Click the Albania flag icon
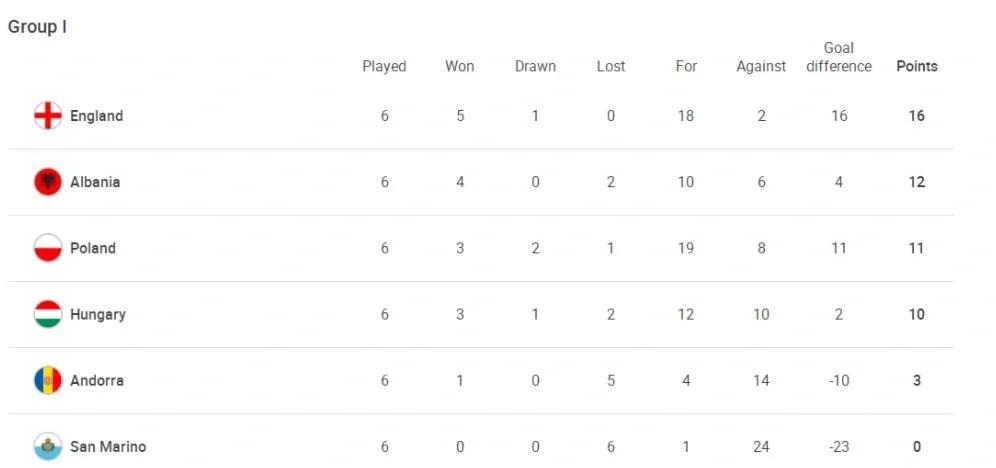The width and height of the screenshot is (996, 468). point(48,182)
